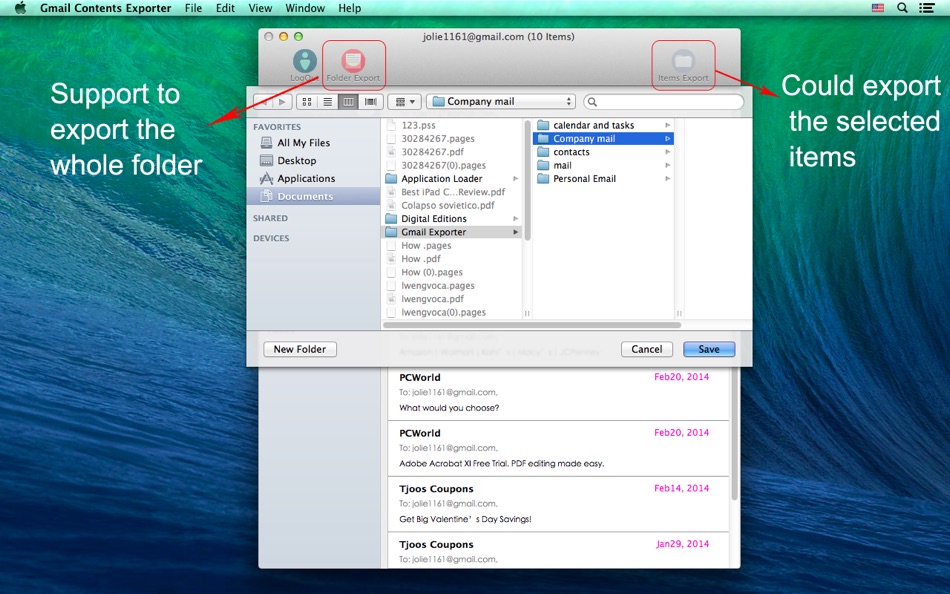The width and height of the screenshot is (950, 594).
Task: Open the item arrangement dropdown
Action: pyautogui.click(x=405, y=102)
